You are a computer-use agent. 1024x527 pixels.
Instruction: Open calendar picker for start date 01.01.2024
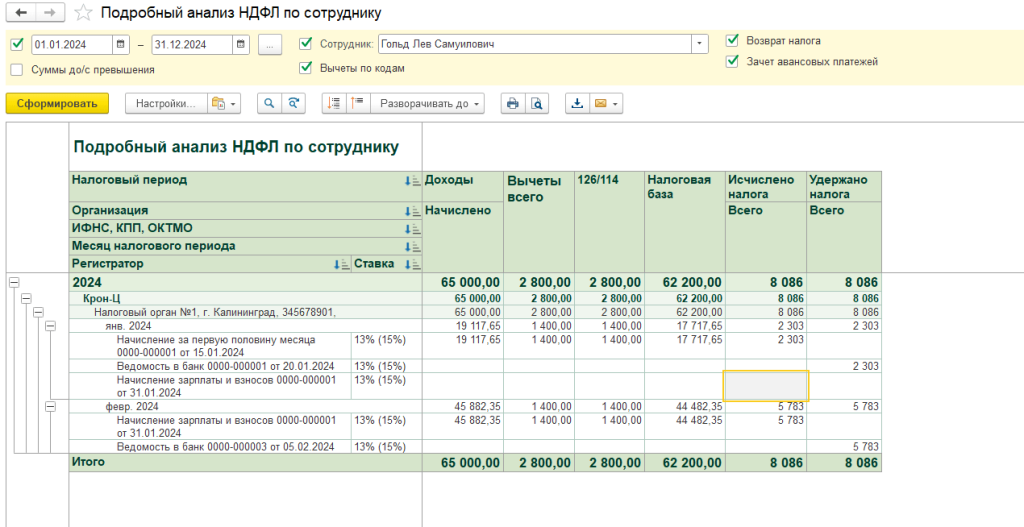[121, 44]
